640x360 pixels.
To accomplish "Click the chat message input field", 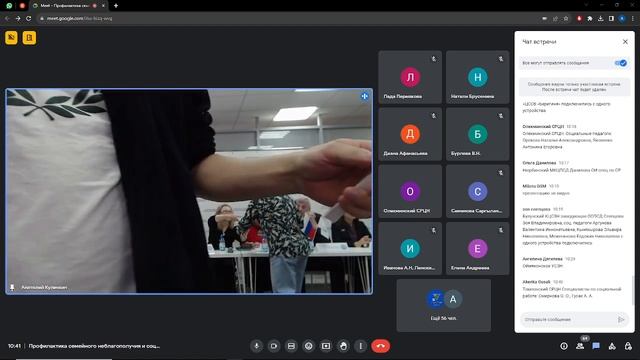I will tap(567, 319).
